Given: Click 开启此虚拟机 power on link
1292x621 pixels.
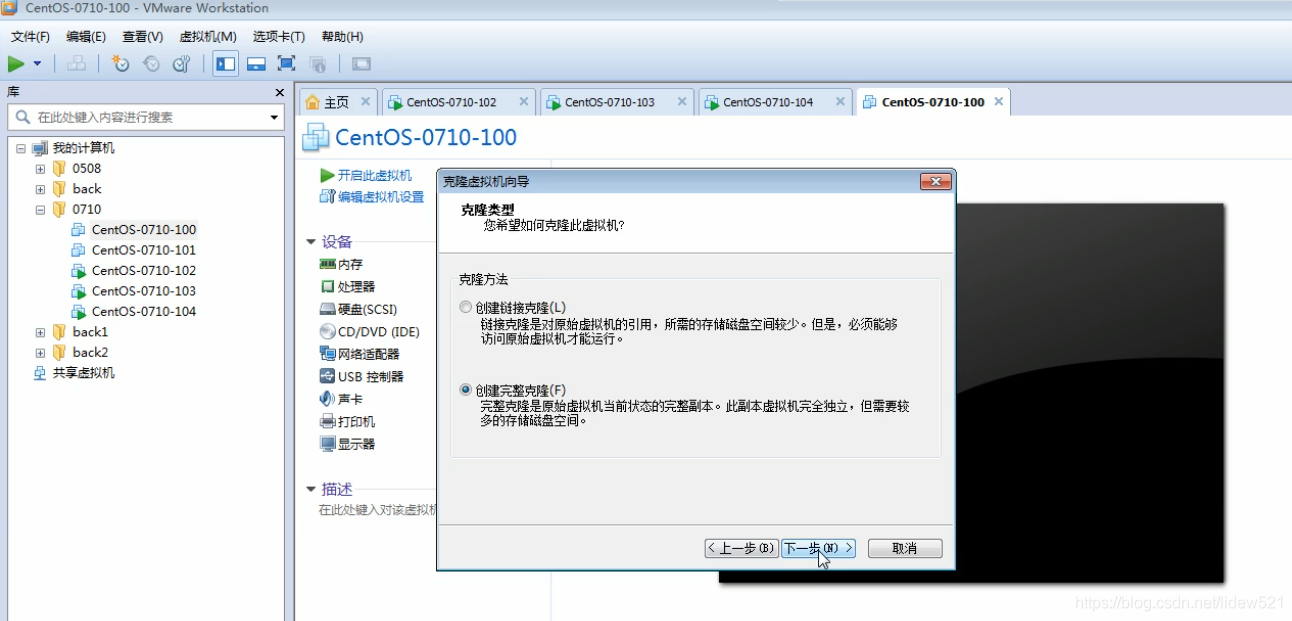Looking at the screenshot, I should tap(374, 175).
